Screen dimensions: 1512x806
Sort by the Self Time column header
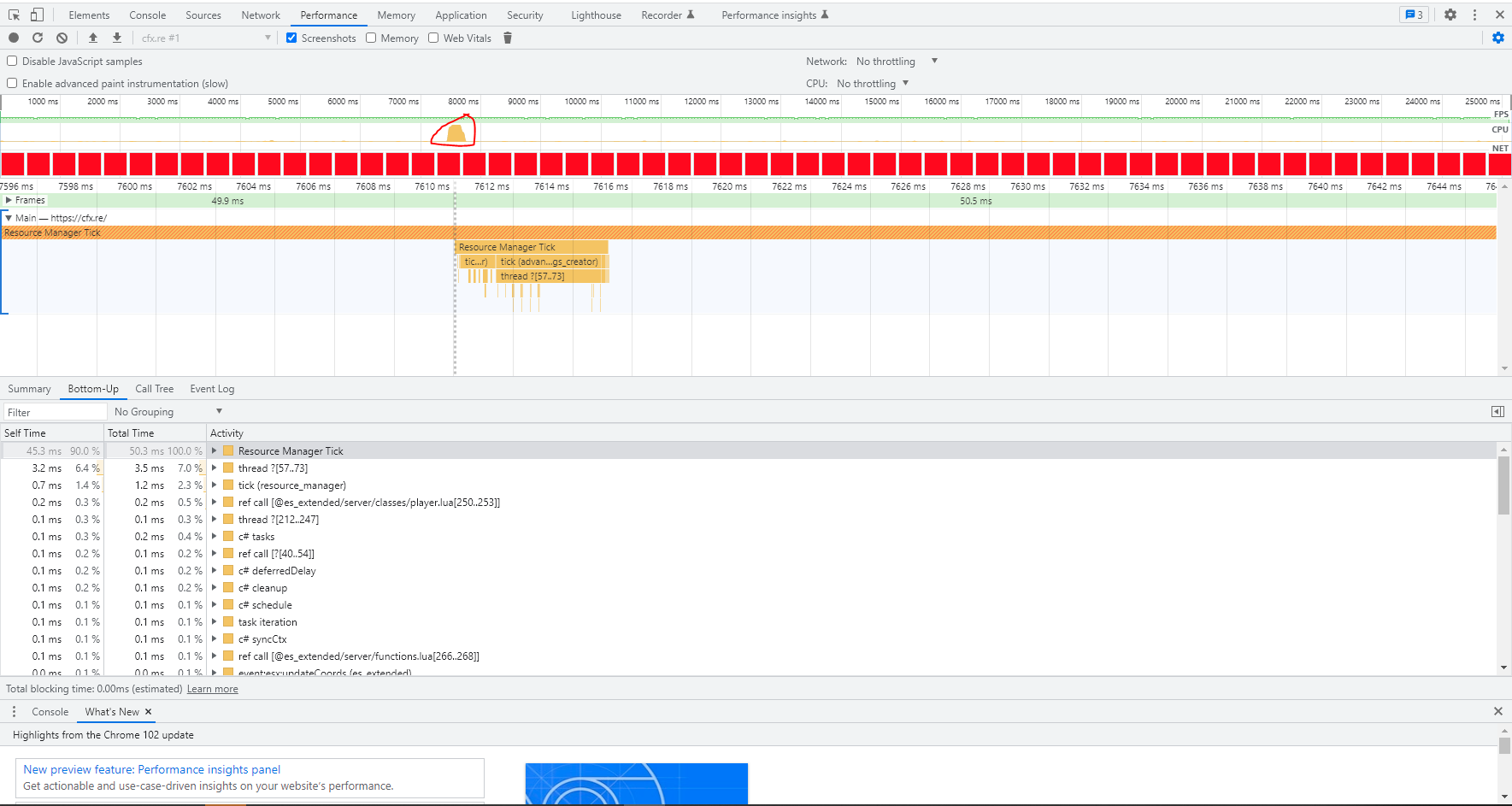pyautogui.click(x=52, y=432)
